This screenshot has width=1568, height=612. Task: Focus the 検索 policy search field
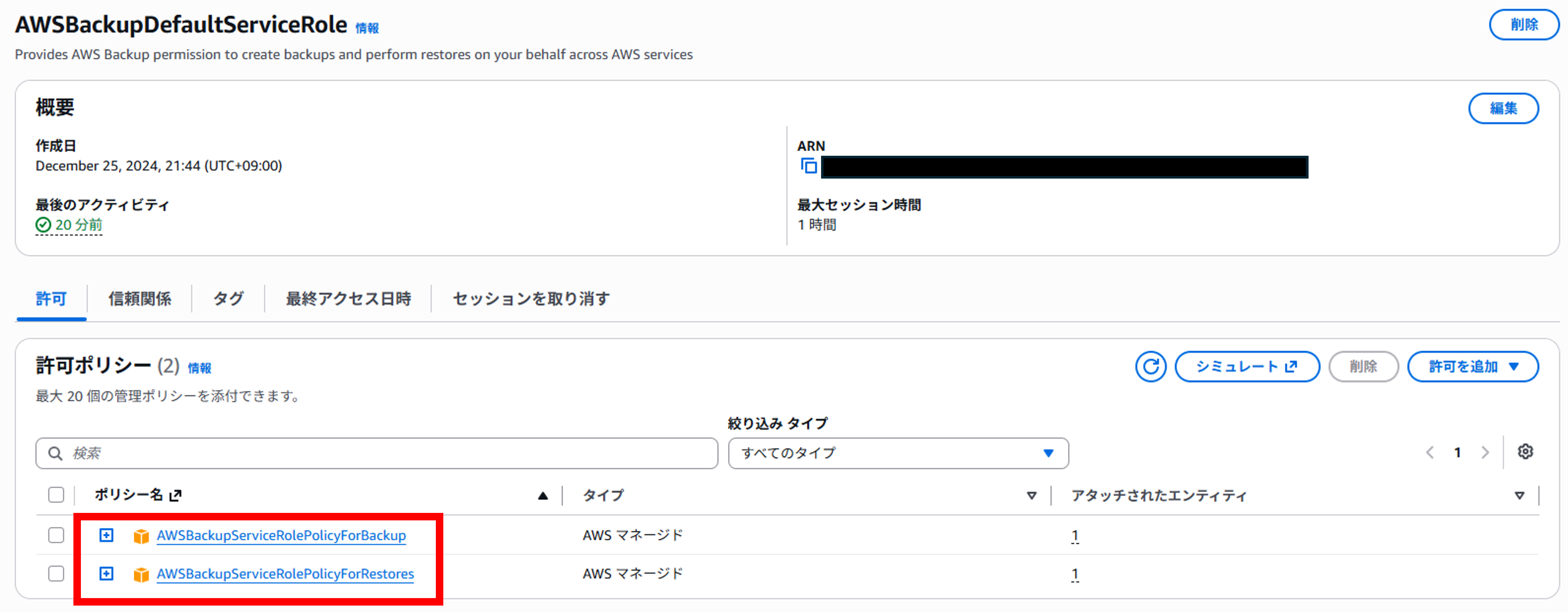coord(377,454)
